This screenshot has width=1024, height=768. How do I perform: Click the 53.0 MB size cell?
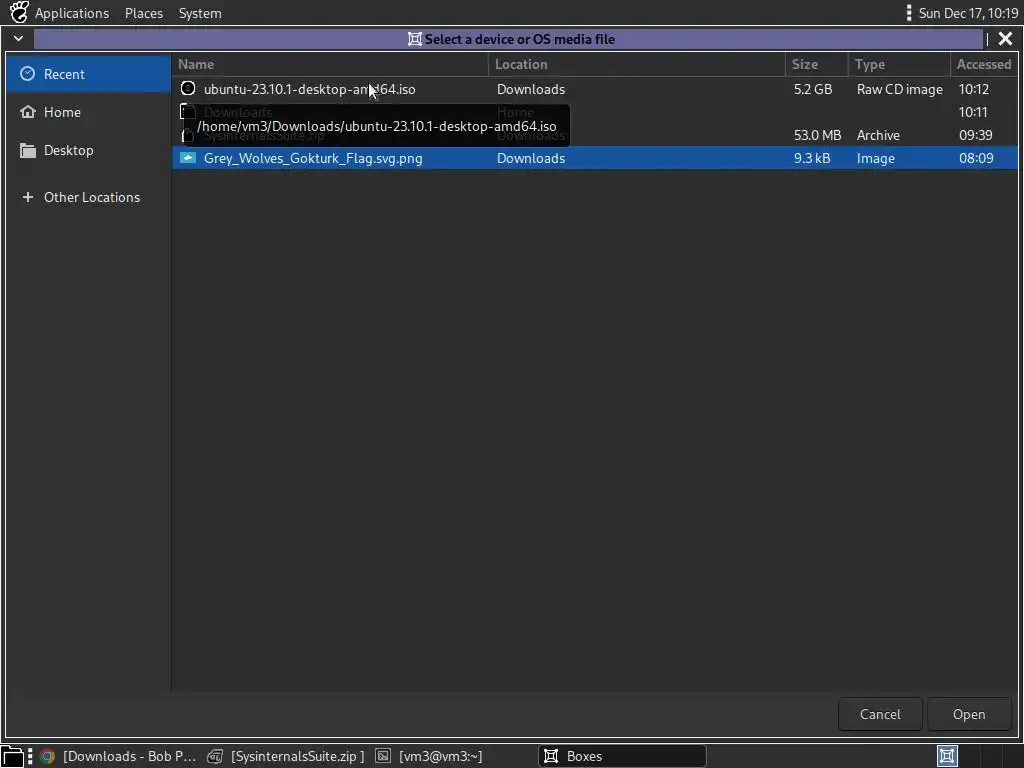tap(818, 135)
